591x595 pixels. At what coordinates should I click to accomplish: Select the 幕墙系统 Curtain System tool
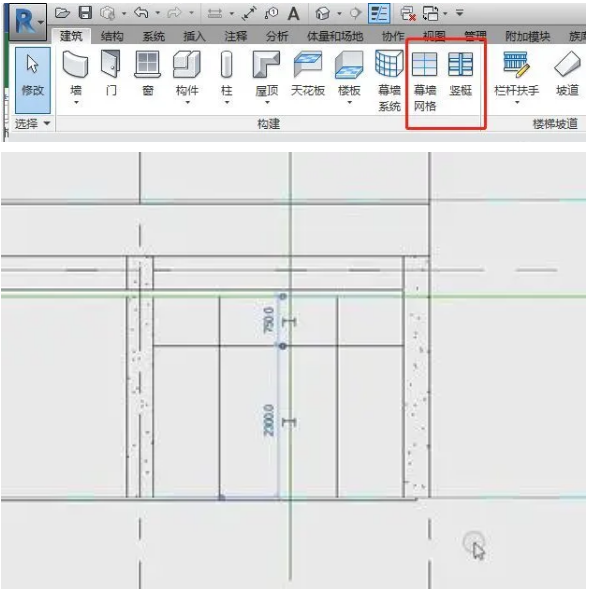(389, 81)
